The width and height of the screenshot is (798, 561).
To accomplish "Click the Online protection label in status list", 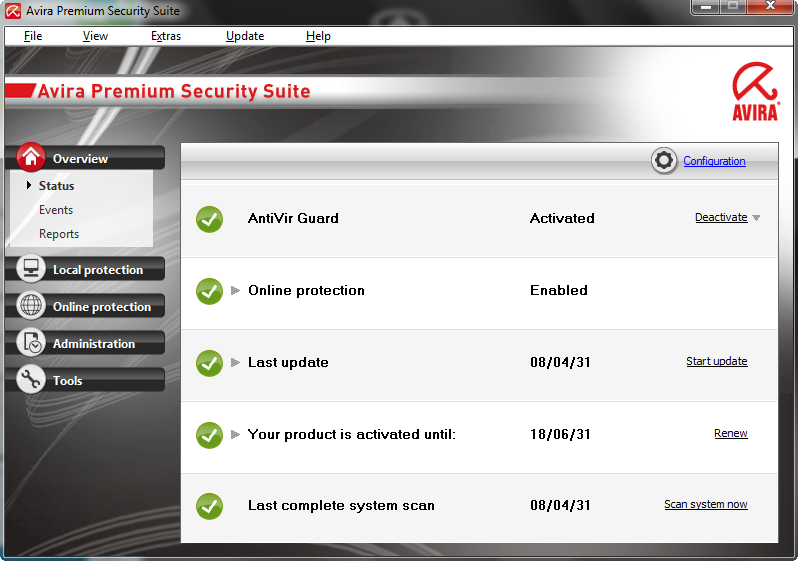I will 306,290.
